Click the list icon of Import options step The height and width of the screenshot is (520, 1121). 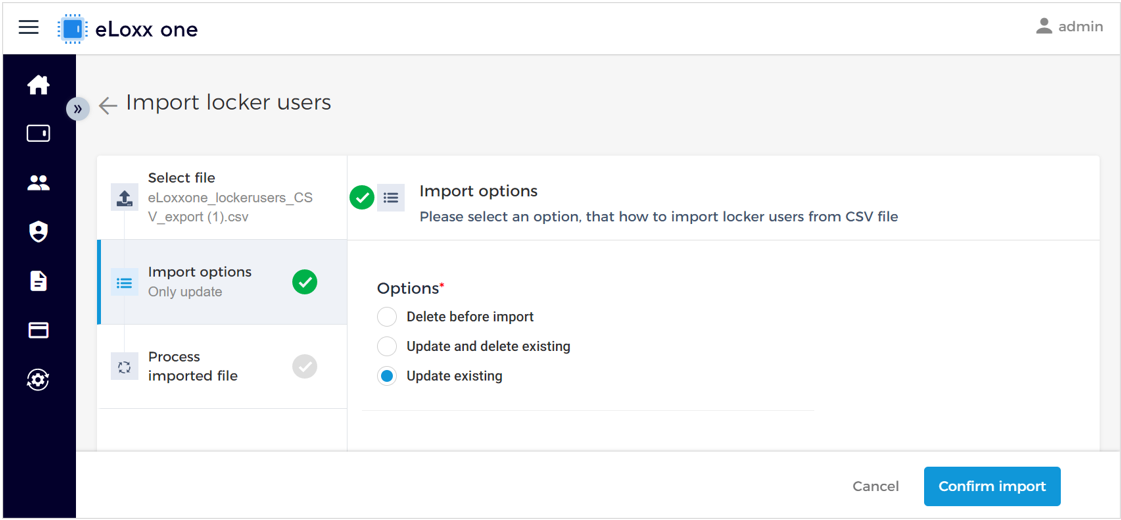point(124,282)
